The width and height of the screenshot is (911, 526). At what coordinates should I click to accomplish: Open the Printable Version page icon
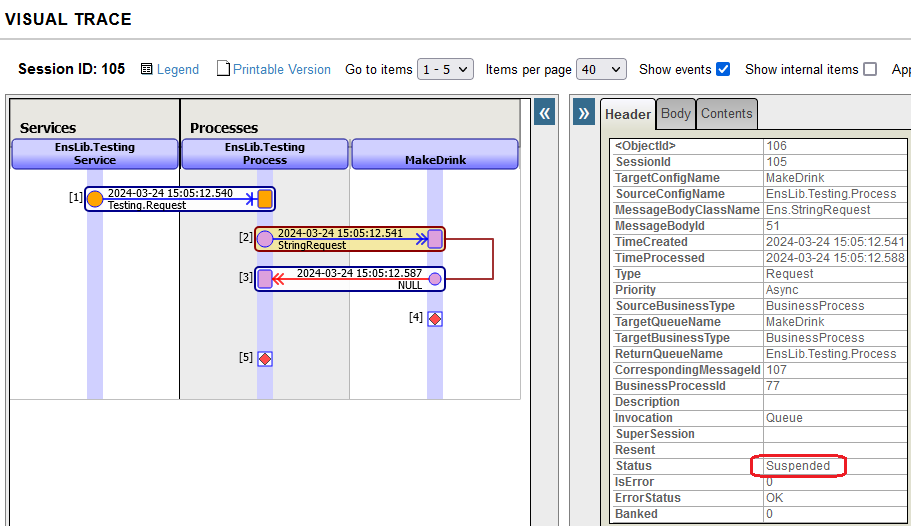[224, 69]
